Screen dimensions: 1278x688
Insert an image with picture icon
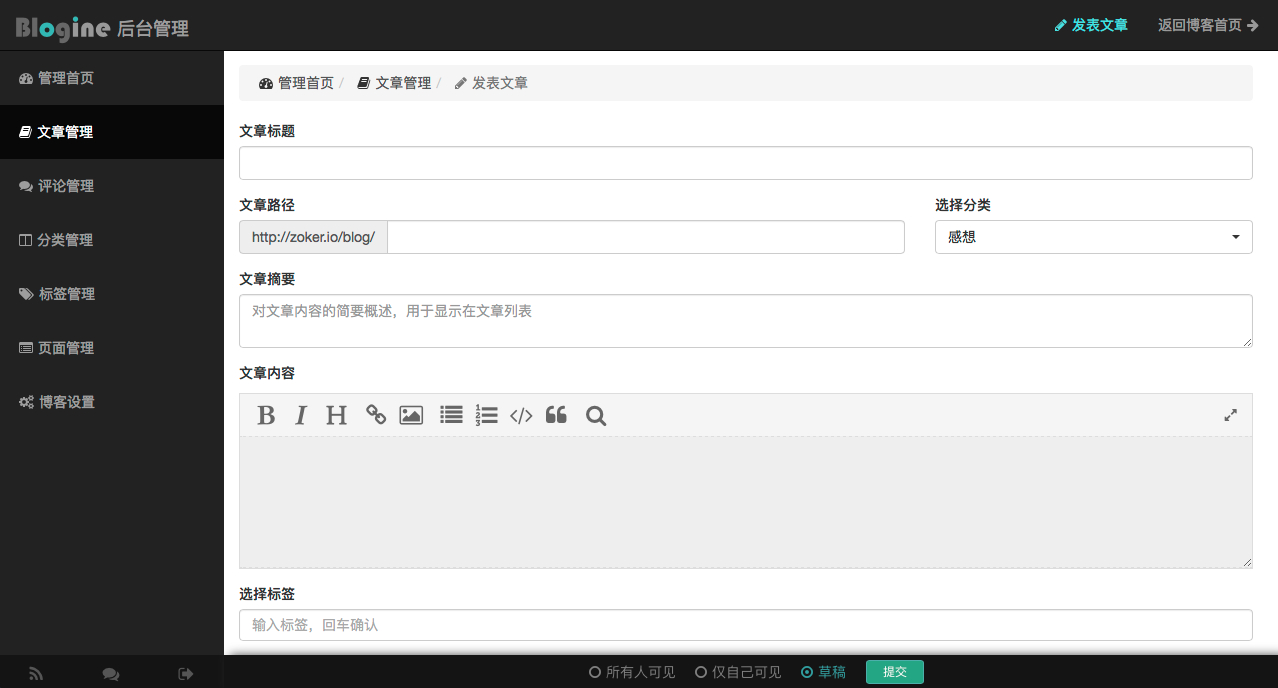(411, 415)
